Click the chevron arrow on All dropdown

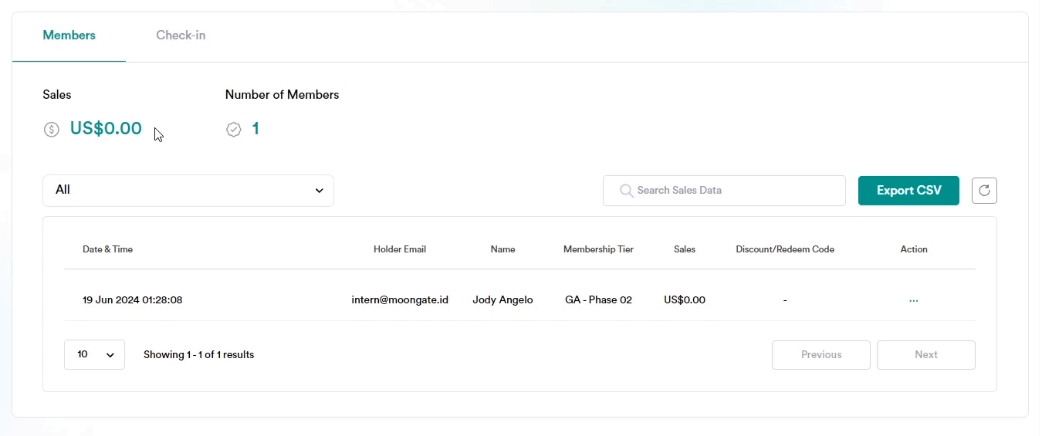click(319, 190)
